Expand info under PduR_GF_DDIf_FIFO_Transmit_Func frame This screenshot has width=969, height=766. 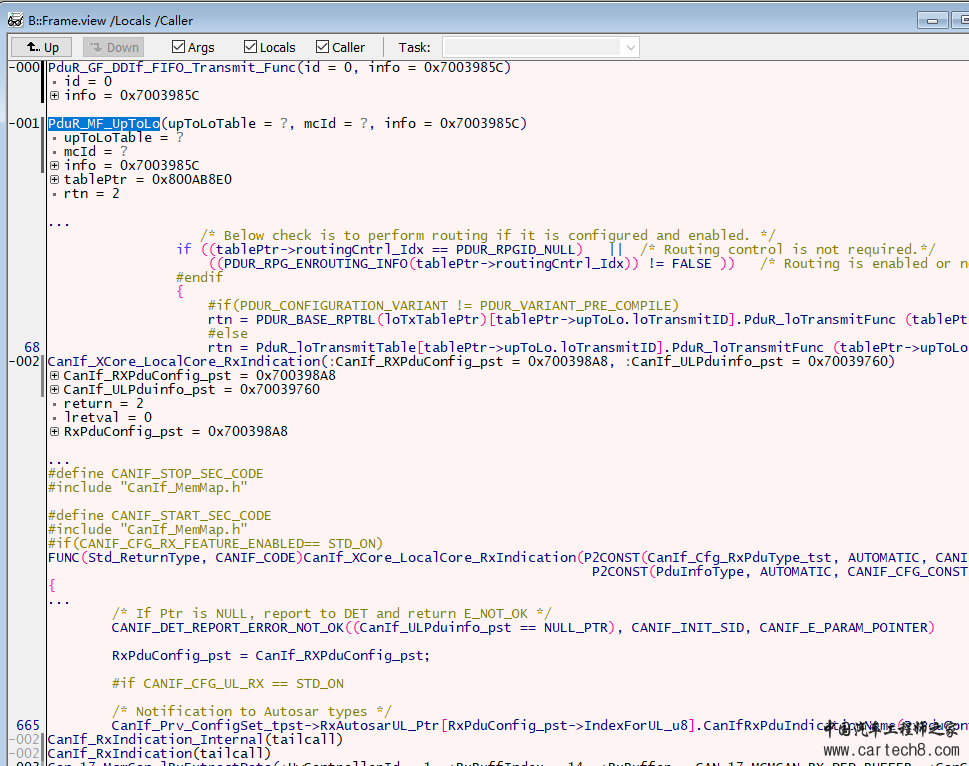[54, 96]
